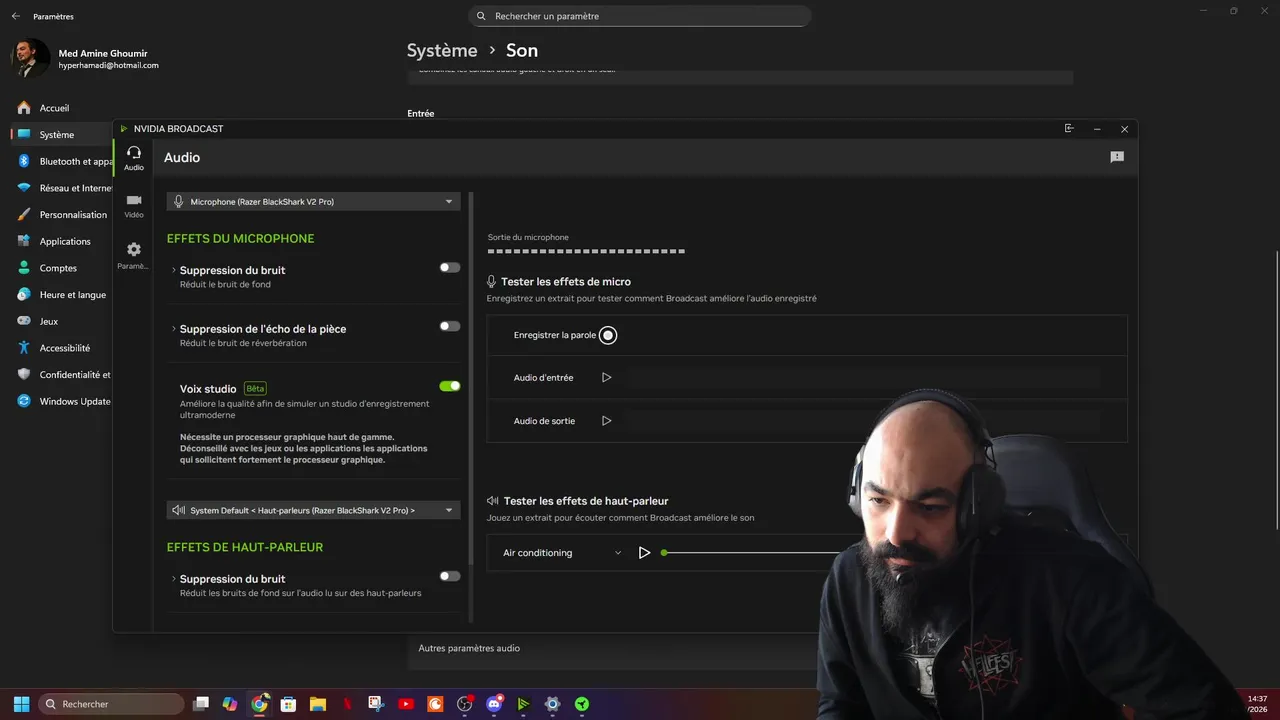Expand Suppression de l'écho de la pièce chevron
This screenshot has width=1280, height=720.
[x=174, y=329]
